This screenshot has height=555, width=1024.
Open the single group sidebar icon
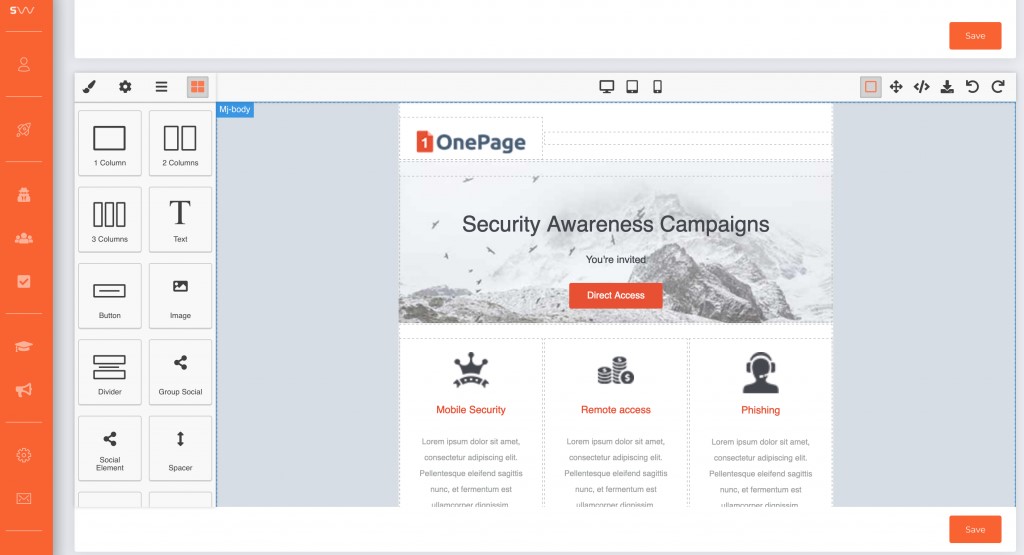[x=24, y=195]
